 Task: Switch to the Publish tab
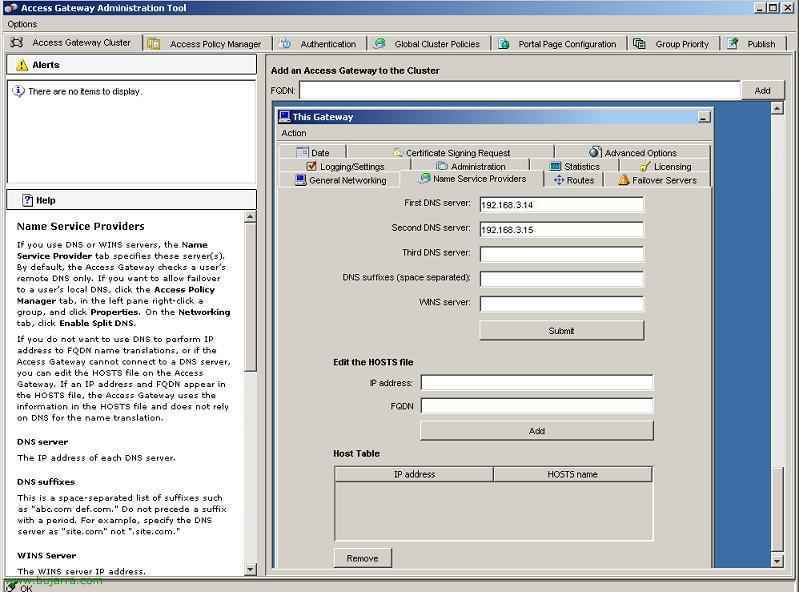coord(754,44)
